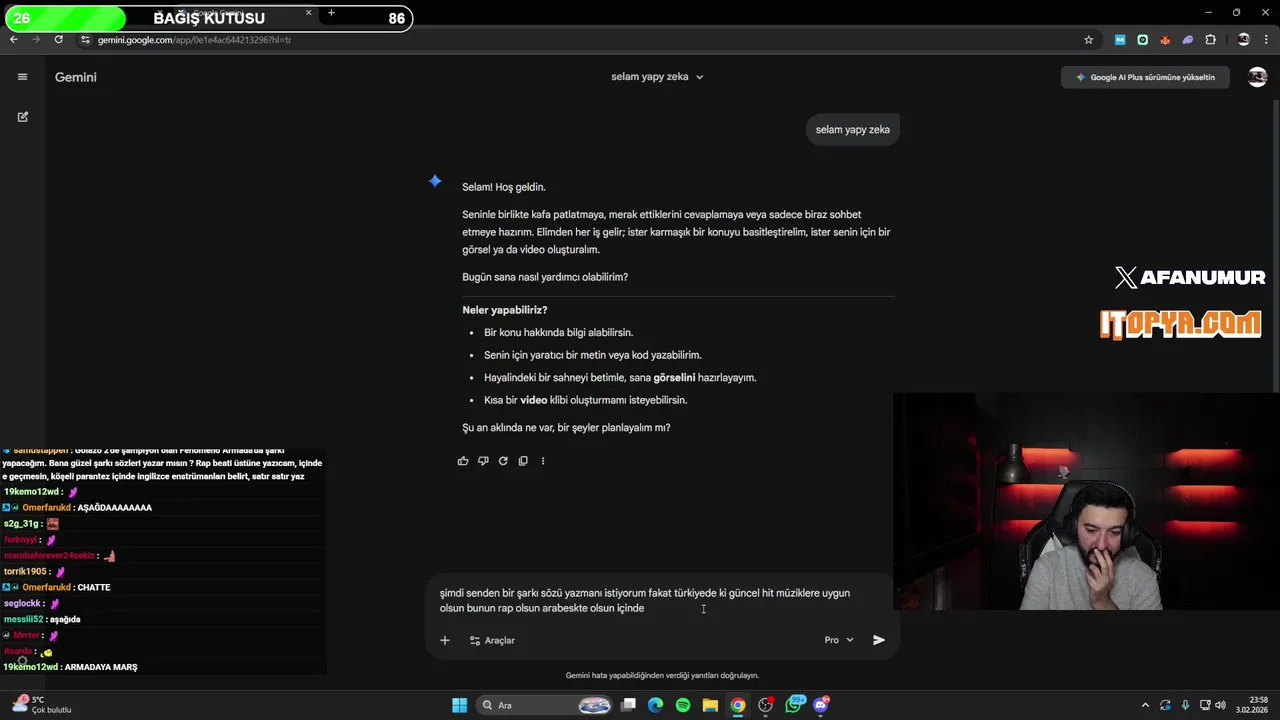The height and width of the screenshot is (720, 1280).
Task: Select the 'selam yapy zeka' user message bubble
Action: 852,129
